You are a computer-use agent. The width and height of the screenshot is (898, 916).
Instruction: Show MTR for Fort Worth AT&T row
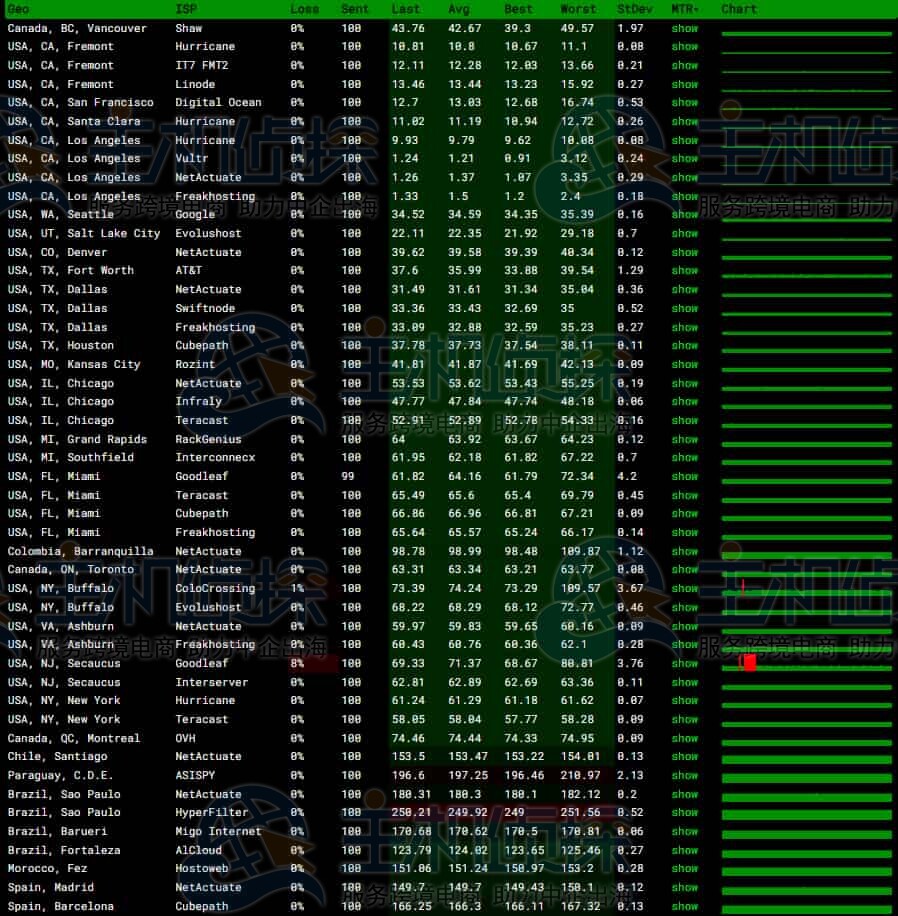685,270
